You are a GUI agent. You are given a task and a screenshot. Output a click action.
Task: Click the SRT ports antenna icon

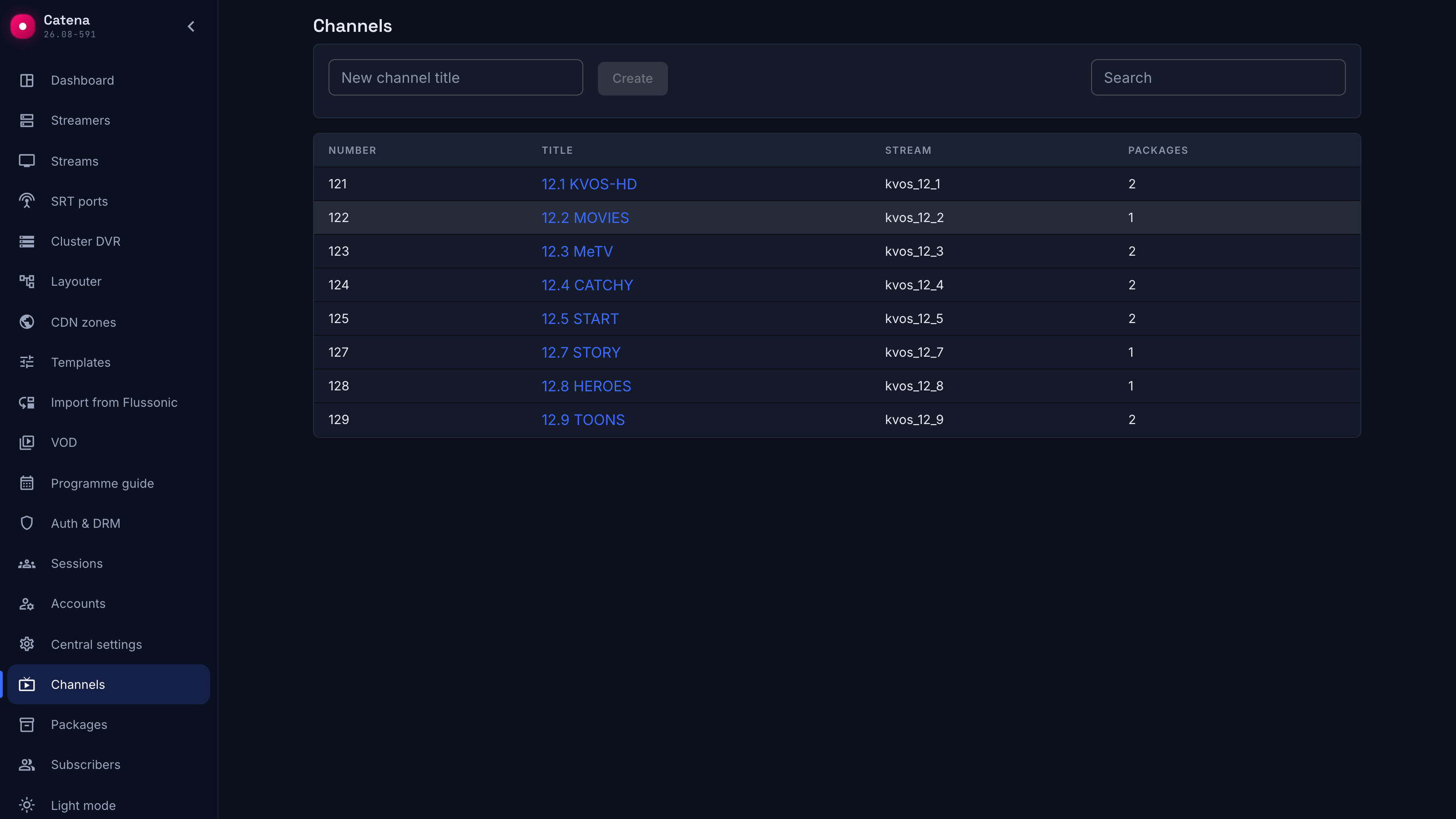[26, 201]
